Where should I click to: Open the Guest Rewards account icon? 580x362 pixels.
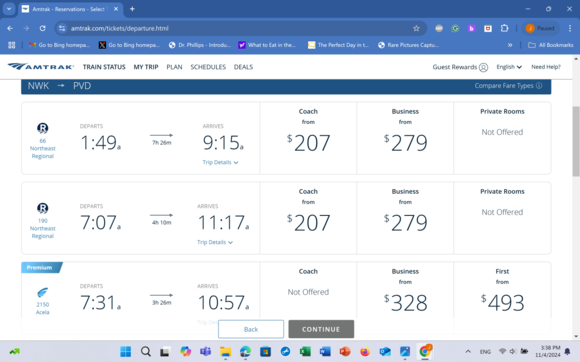point(483,67)
